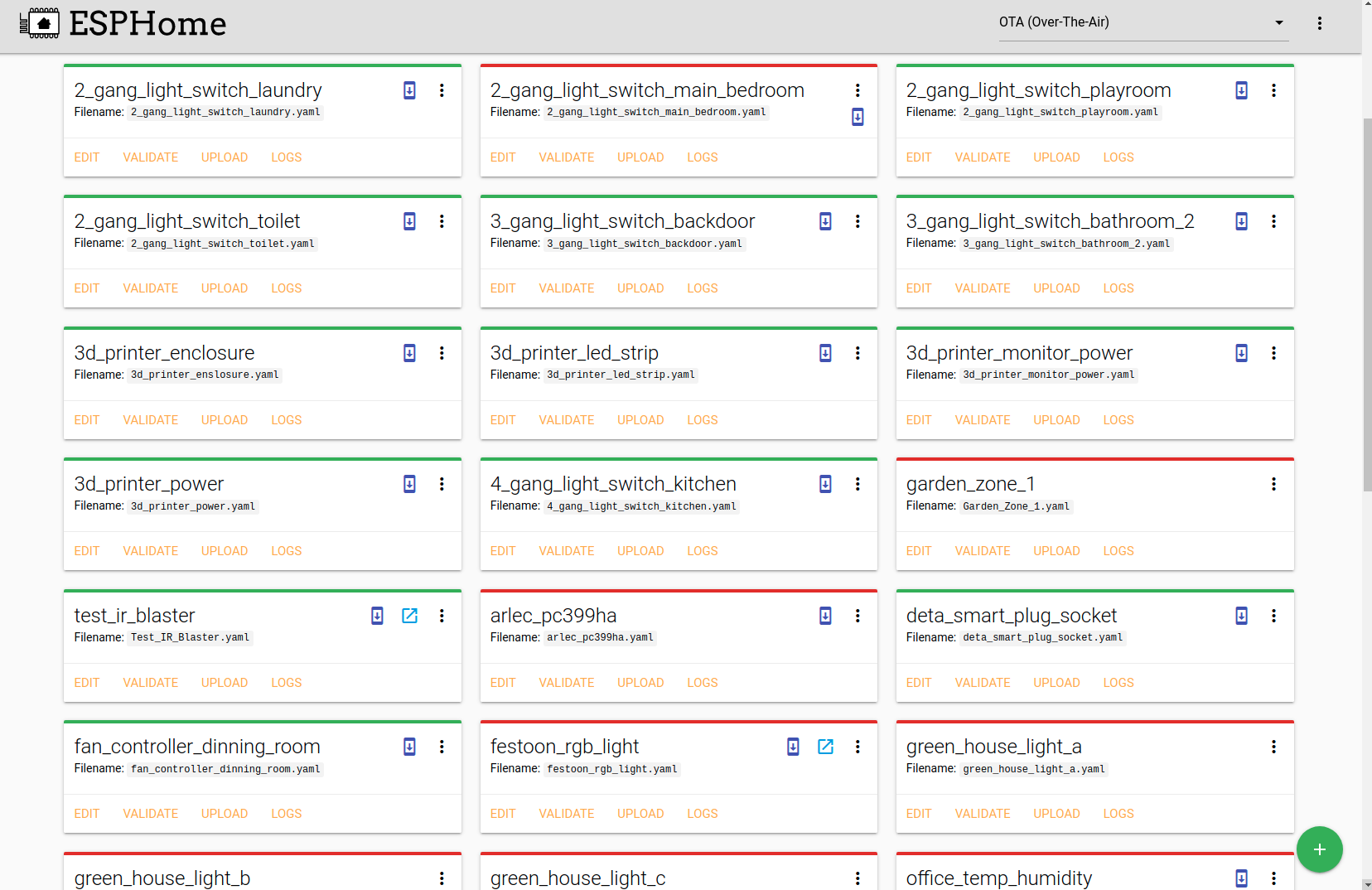
Task: Open the kebab menu on garden_zone_1
Action: [x=1273, y=484]
